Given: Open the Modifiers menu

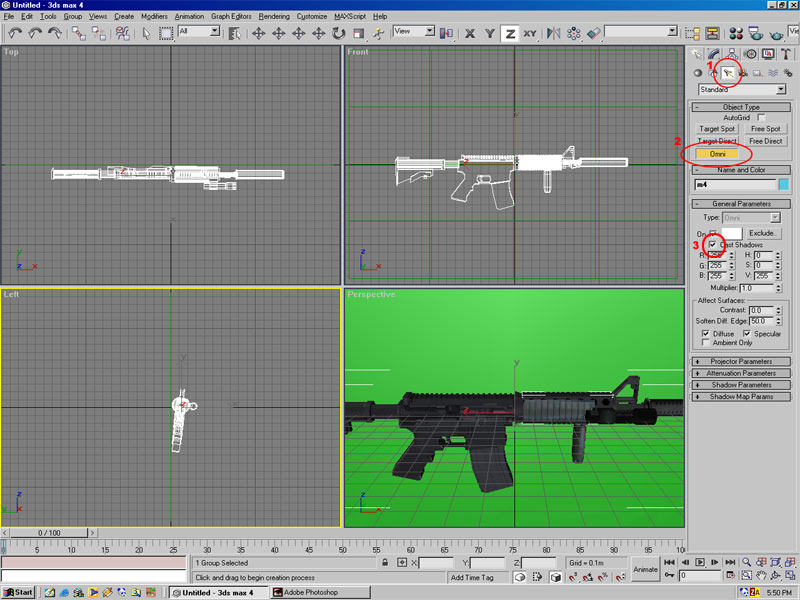Looking at the screenshot, I should point(154,17).
